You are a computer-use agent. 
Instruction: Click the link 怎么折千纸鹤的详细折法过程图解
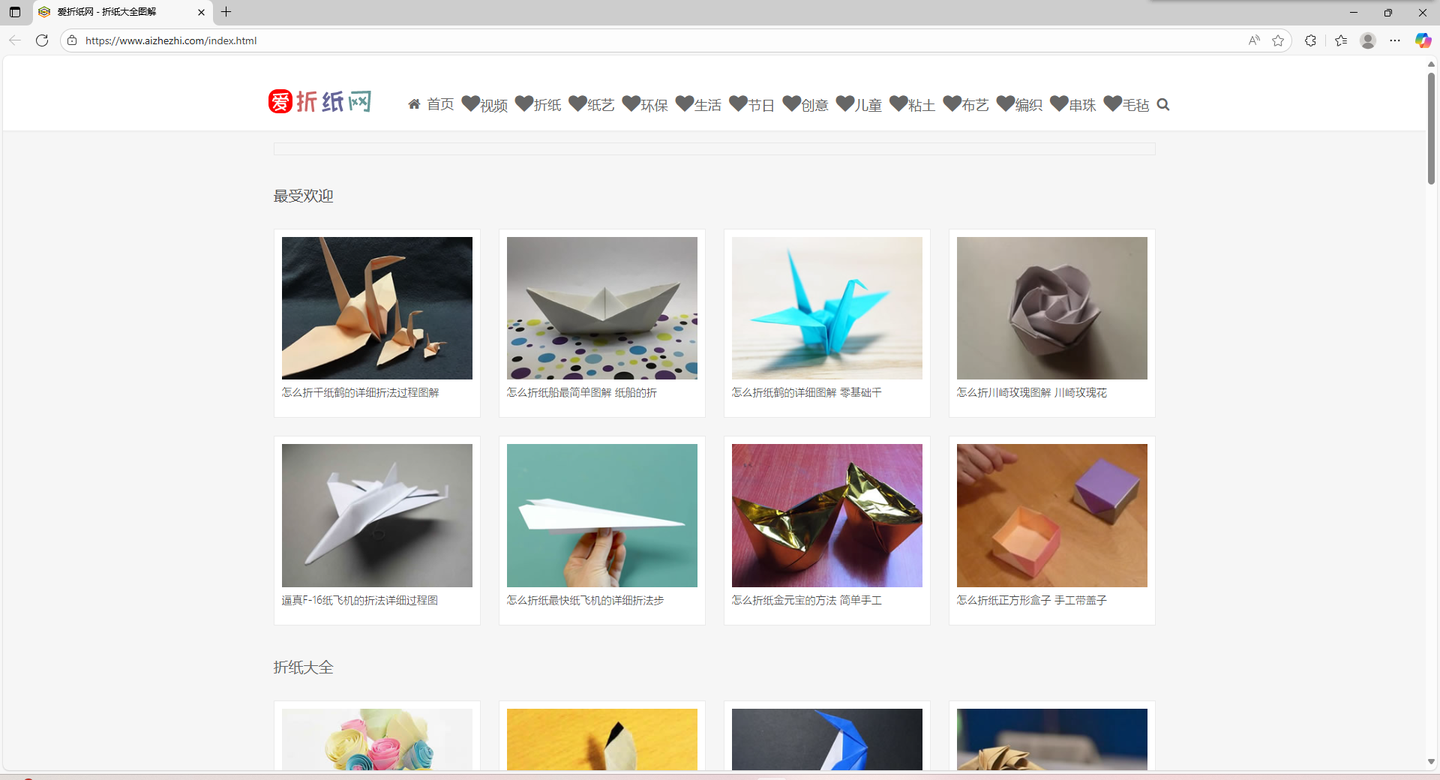pyautogui.click(x=360, y=393)
